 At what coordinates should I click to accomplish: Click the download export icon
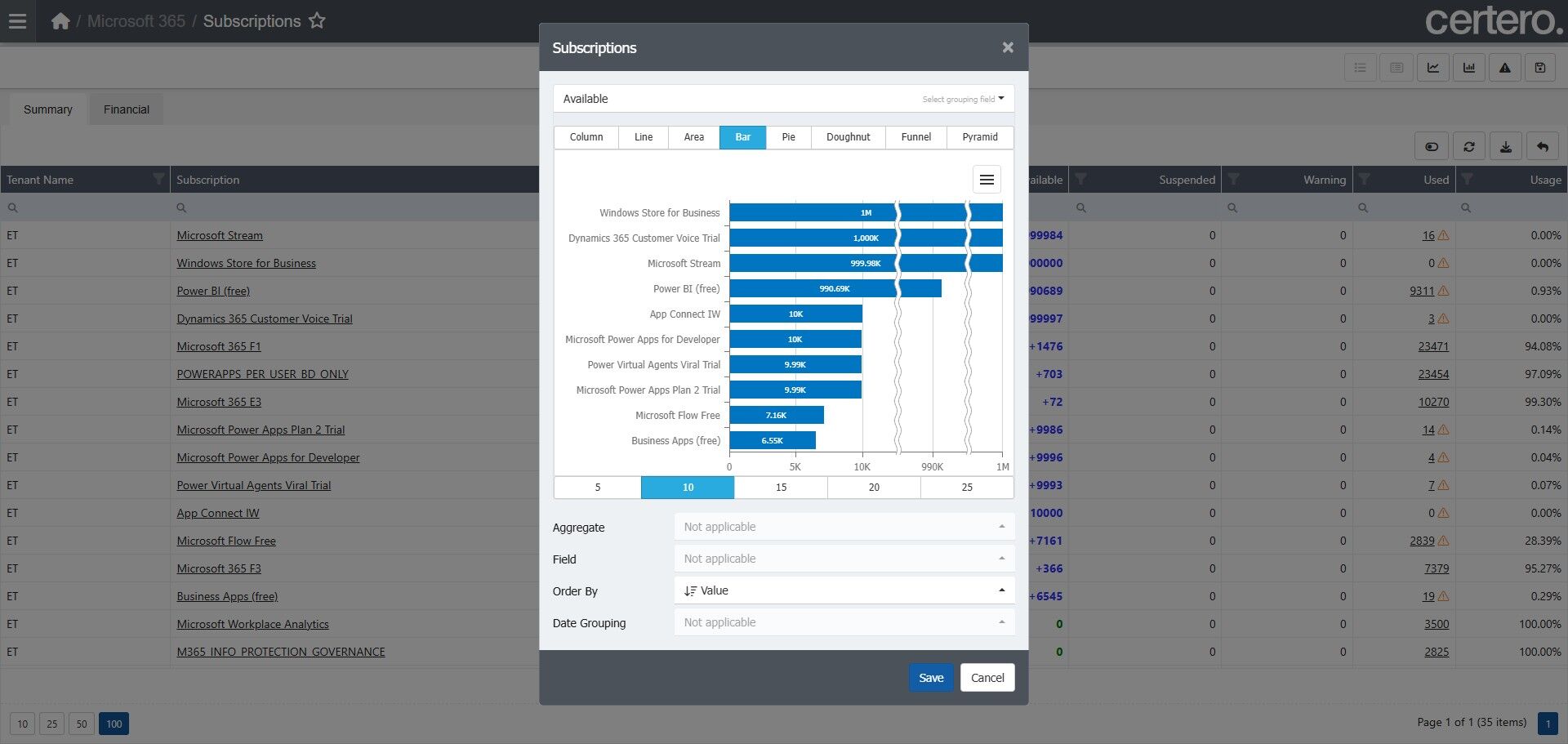pyautogui.click(x=1506, y=146)
